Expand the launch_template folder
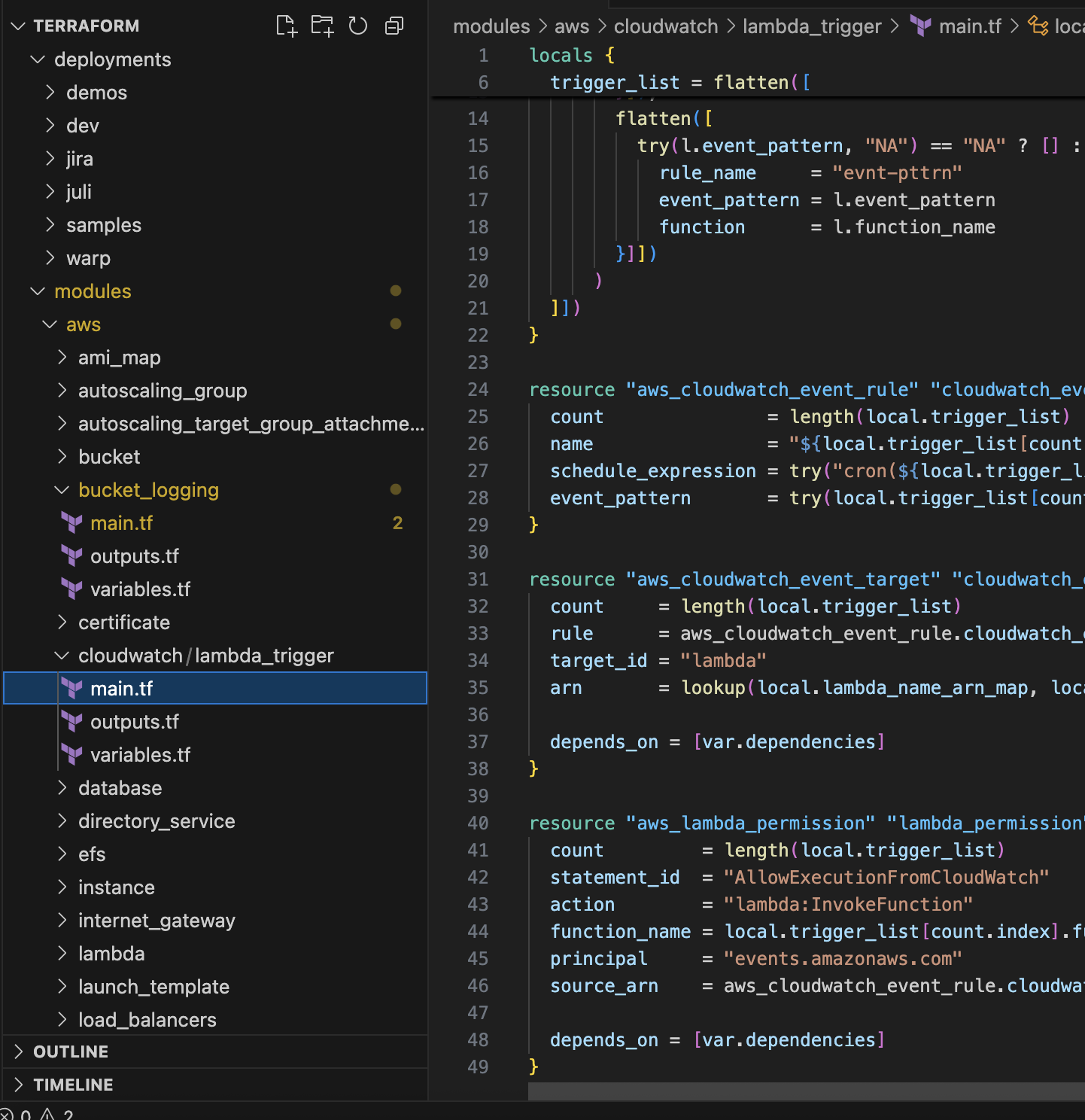The width and height of the screenshot is (1085, 1120). point(62,987)
